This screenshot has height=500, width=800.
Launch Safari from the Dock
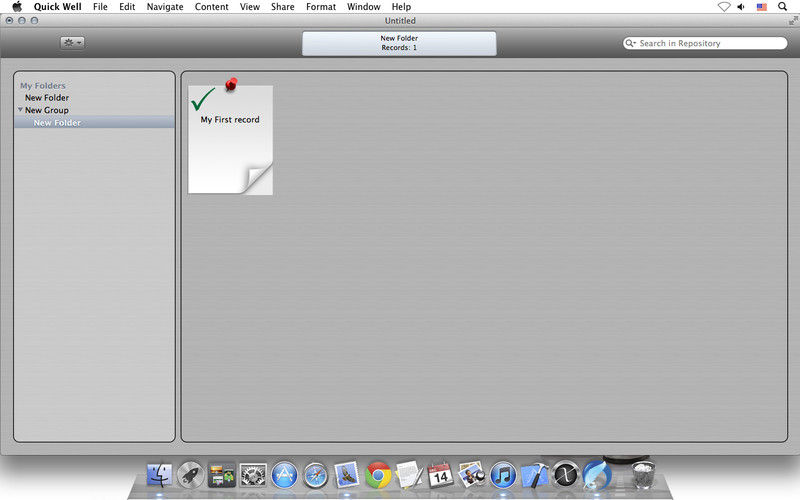[x=316, y=476]
